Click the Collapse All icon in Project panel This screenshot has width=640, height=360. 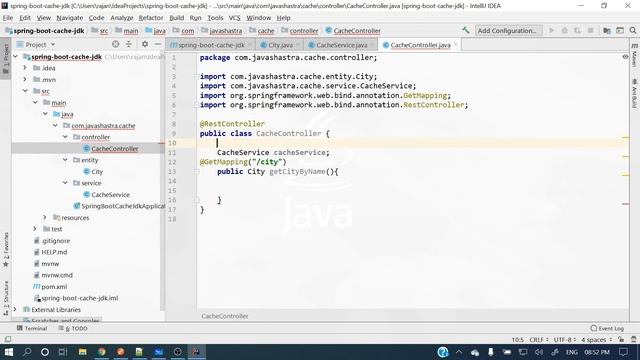click(129, 44)
